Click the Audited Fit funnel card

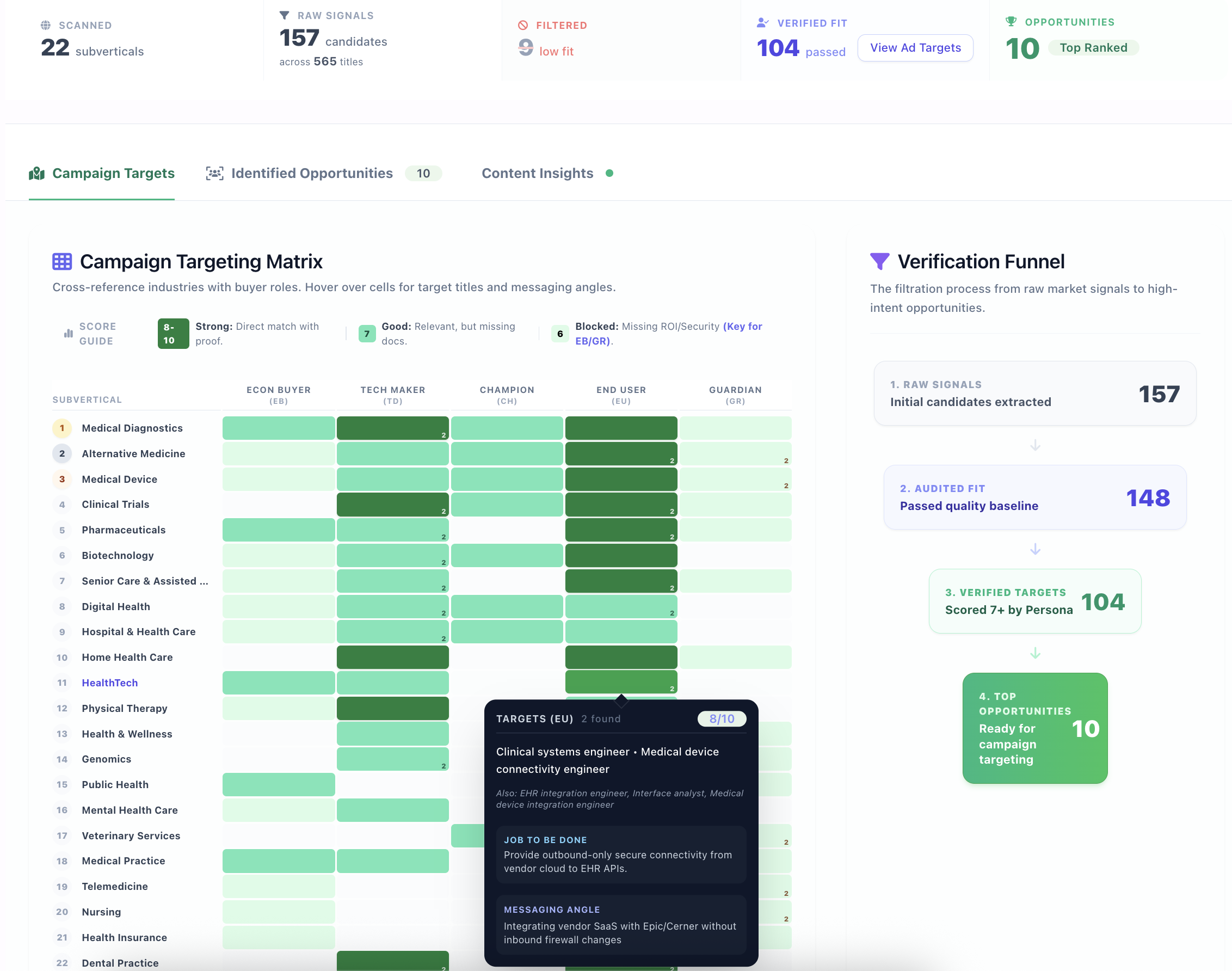pyautogui.click(x=1034, y=497)
